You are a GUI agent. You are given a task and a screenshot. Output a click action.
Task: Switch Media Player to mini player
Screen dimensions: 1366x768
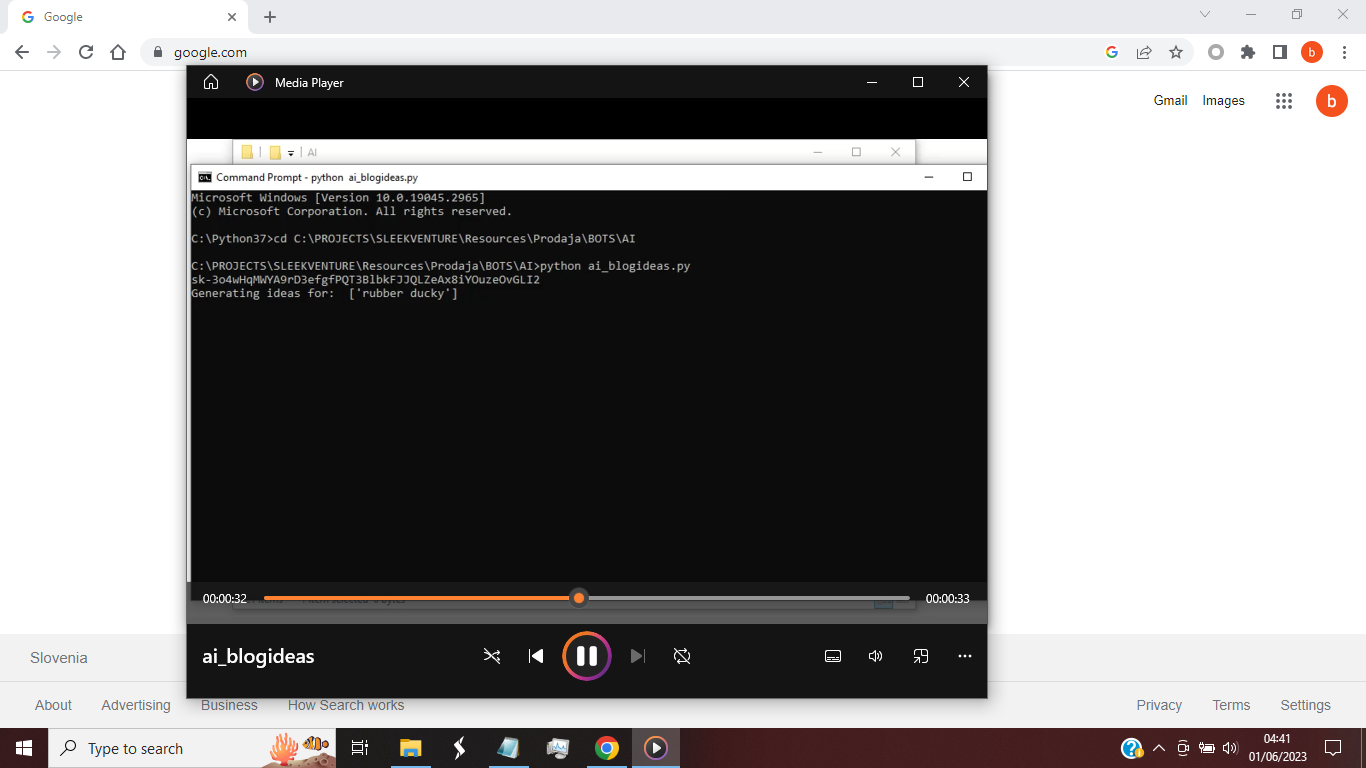click(921, 656)
